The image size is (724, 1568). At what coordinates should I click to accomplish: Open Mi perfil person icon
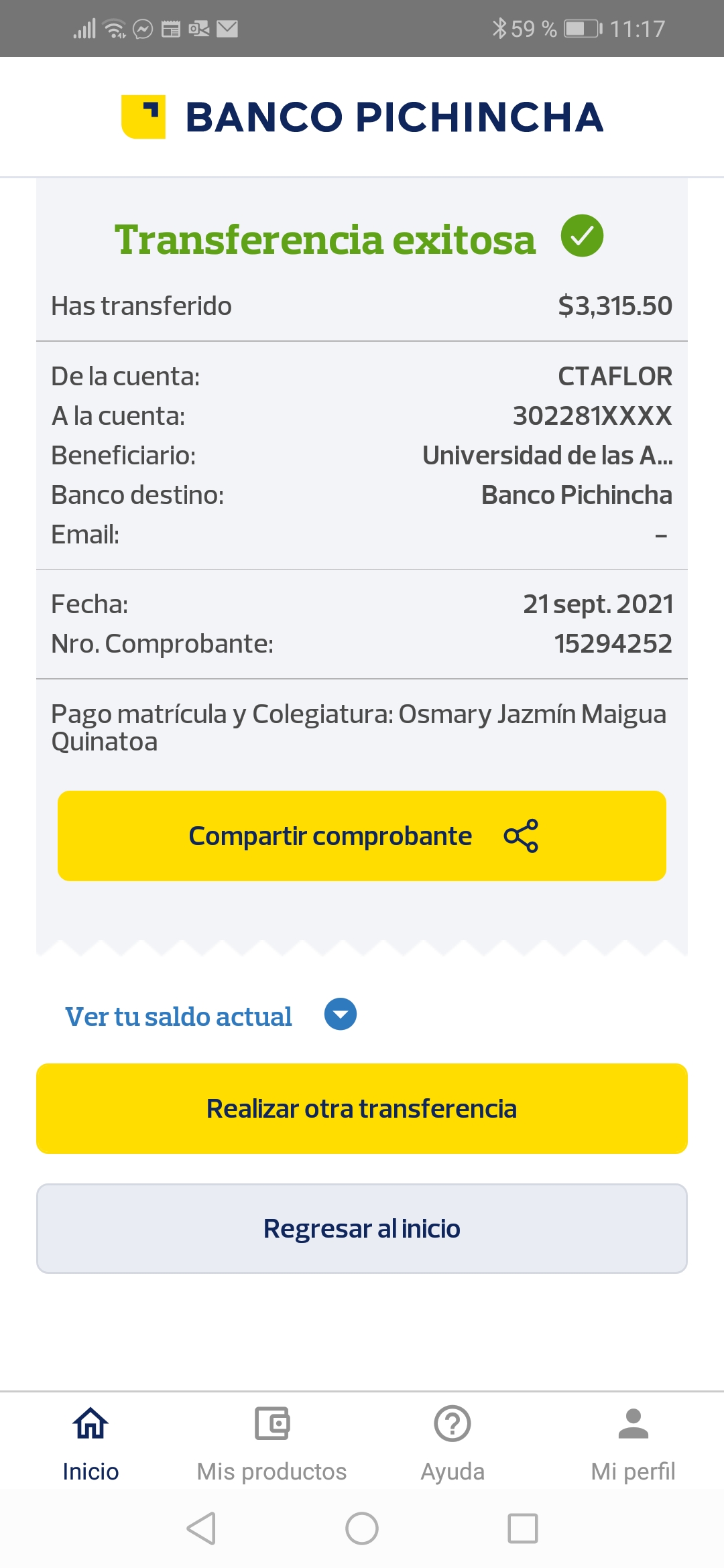tap(633, 1423)
